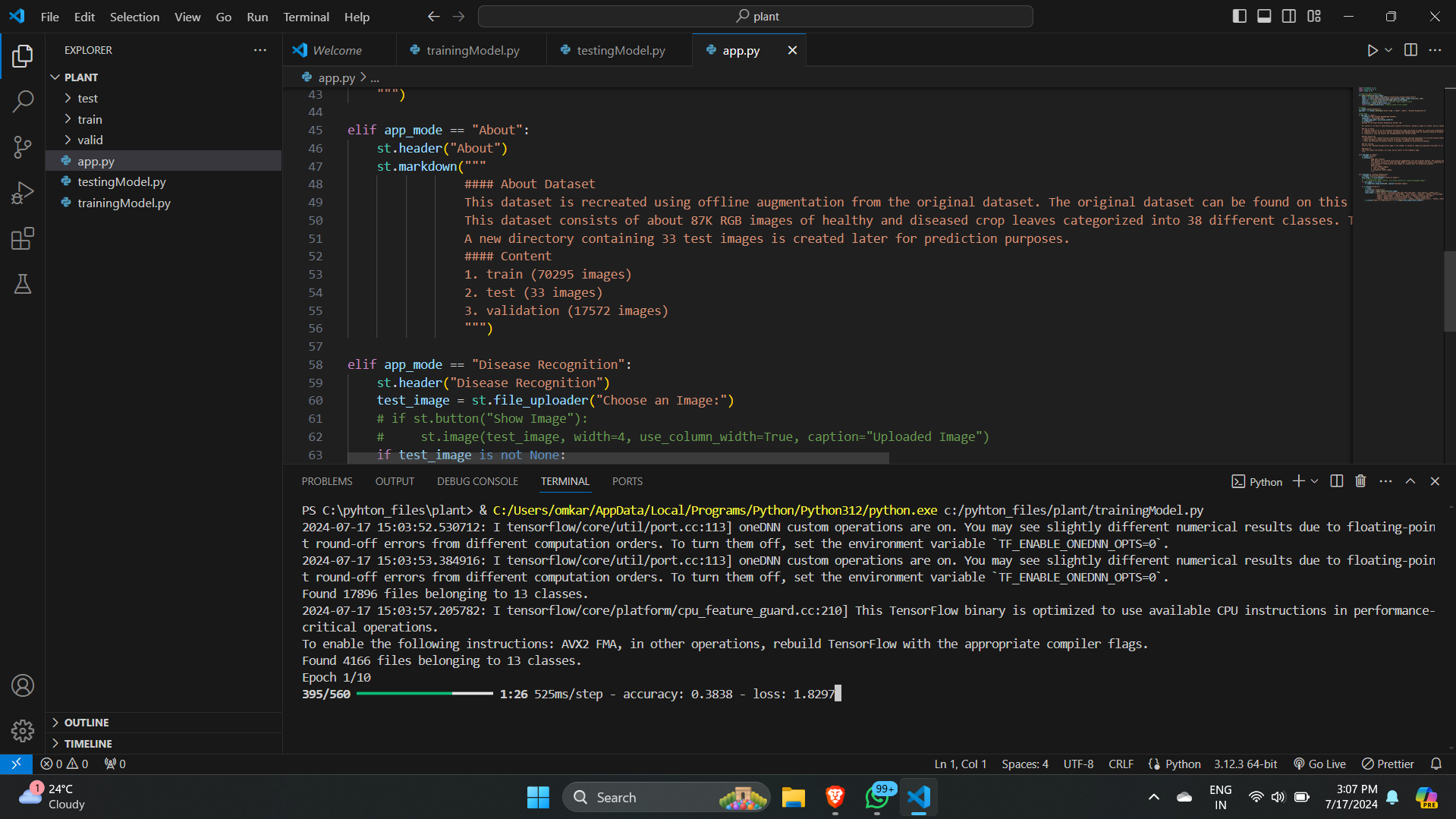Open the Manage gear settings icon
The image size is (1456, 819).
pyautogui.click(x=23, y=730)
